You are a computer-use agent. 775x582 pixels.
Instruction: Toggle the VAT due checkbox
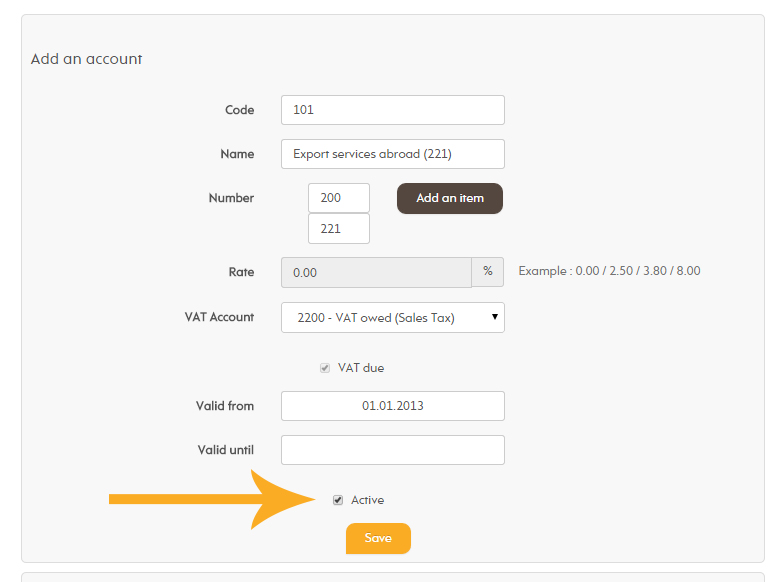(325, 368)
